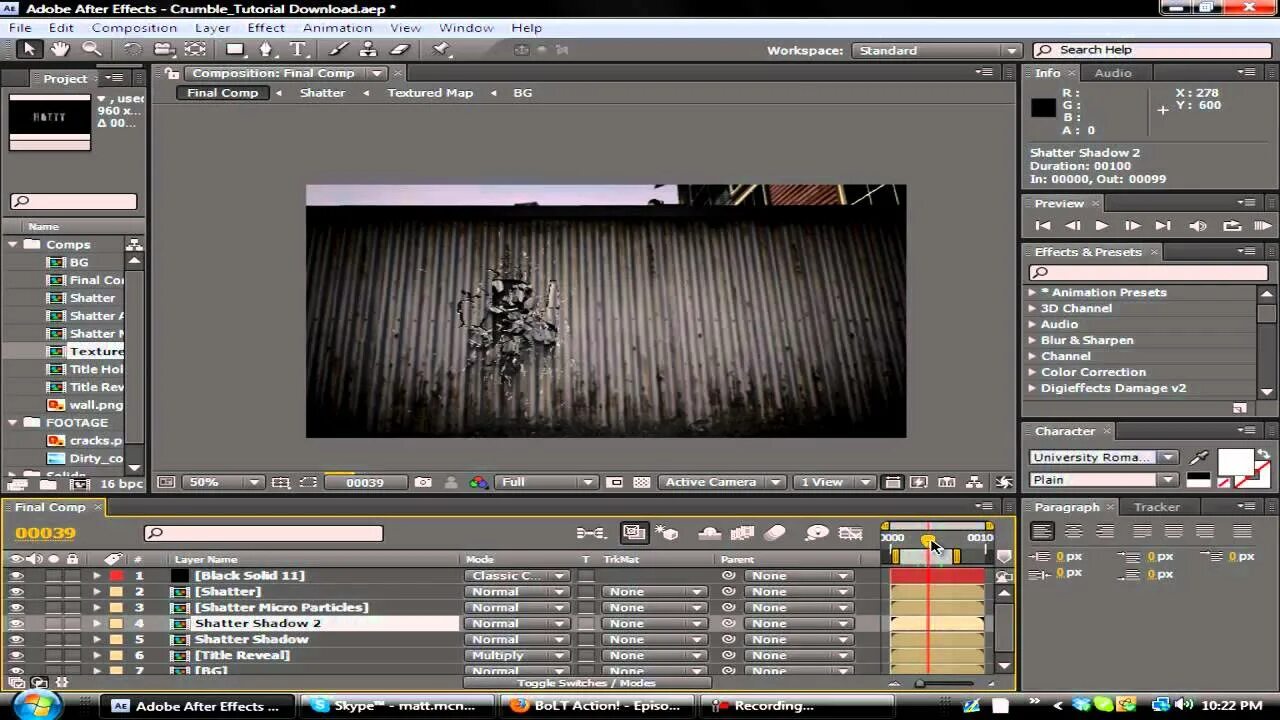Expand the FOOTAGE folder in Project panel
The height and width of the screenshot is (720, 1280).
(13, 423)
